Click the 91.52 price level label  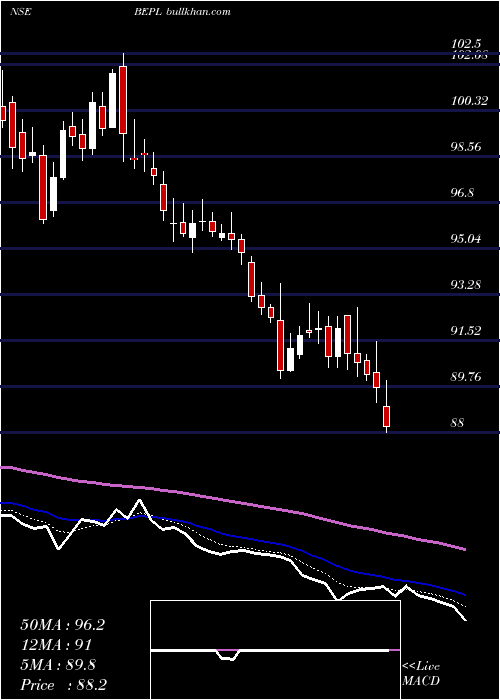point(466,331)
